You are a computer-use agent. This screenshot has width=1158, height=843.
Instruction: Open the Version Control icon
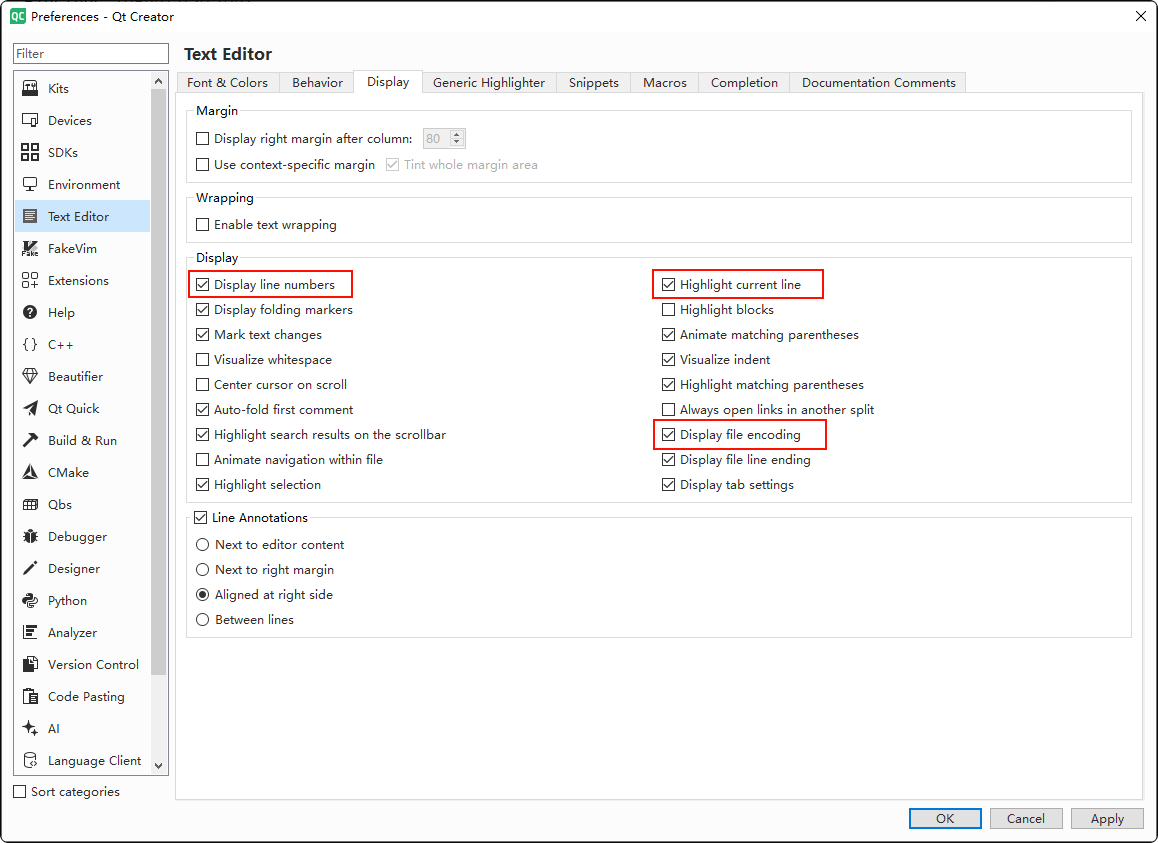[30, 665]
